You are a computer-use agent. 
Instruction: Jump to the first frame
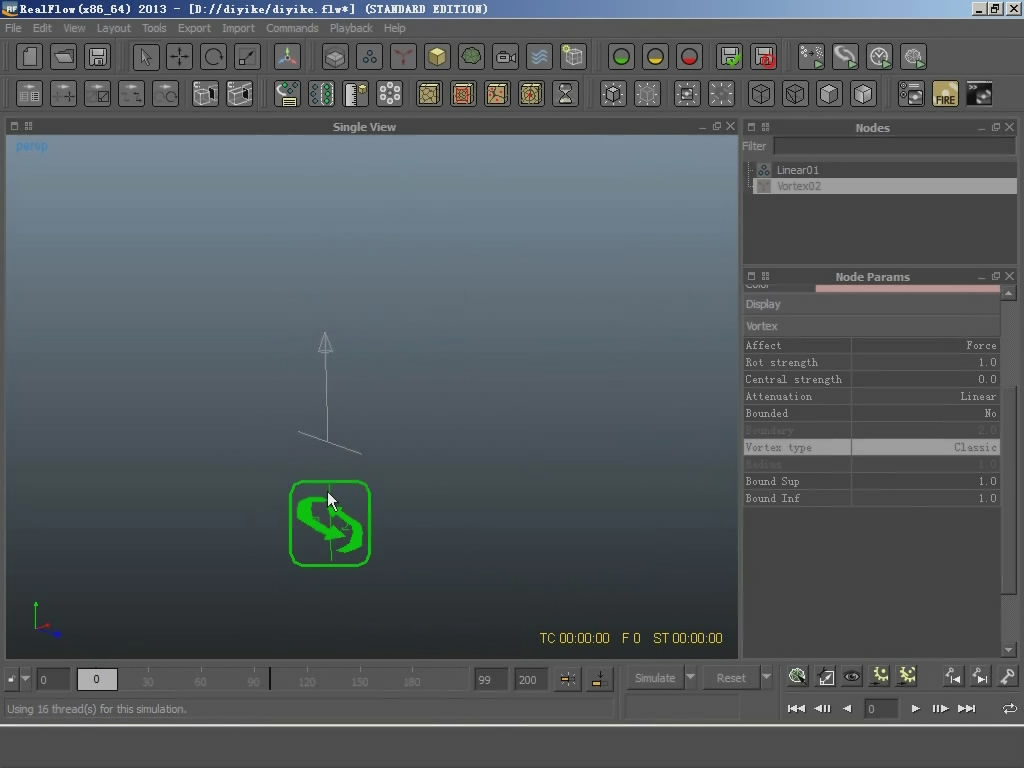795,709
